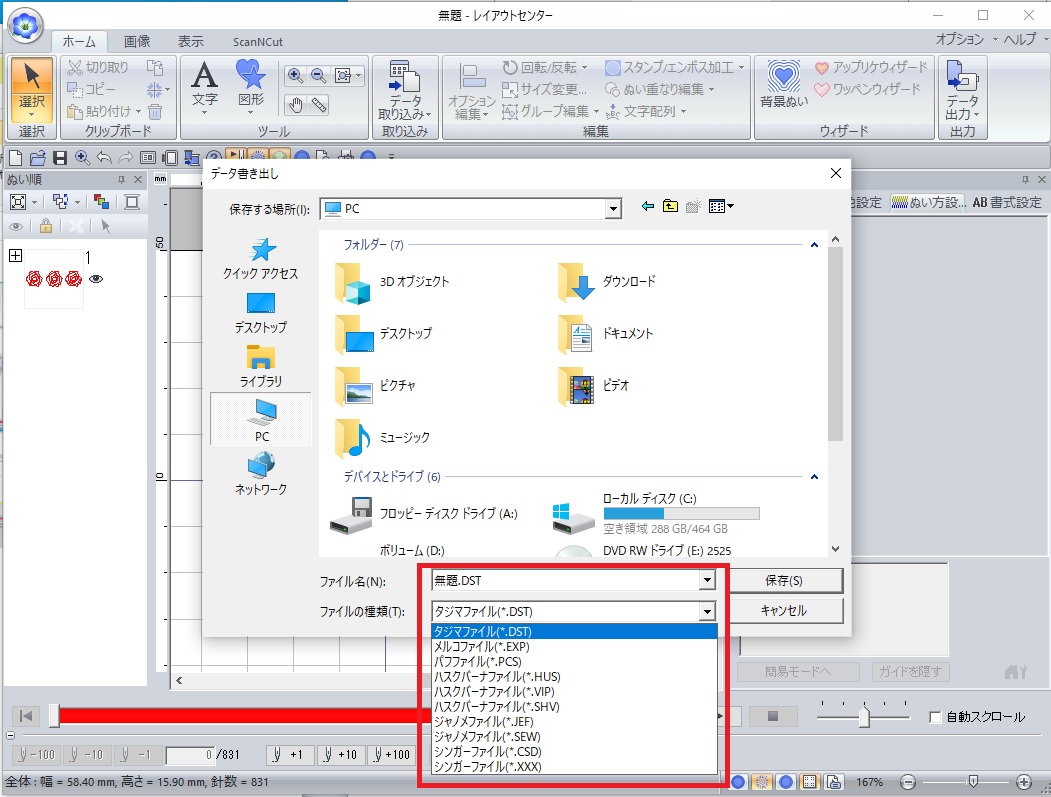Click the +100 stitch step button
Viewport: 1051px width, 797px height.
pyautogui.click(x=392, y=755)
